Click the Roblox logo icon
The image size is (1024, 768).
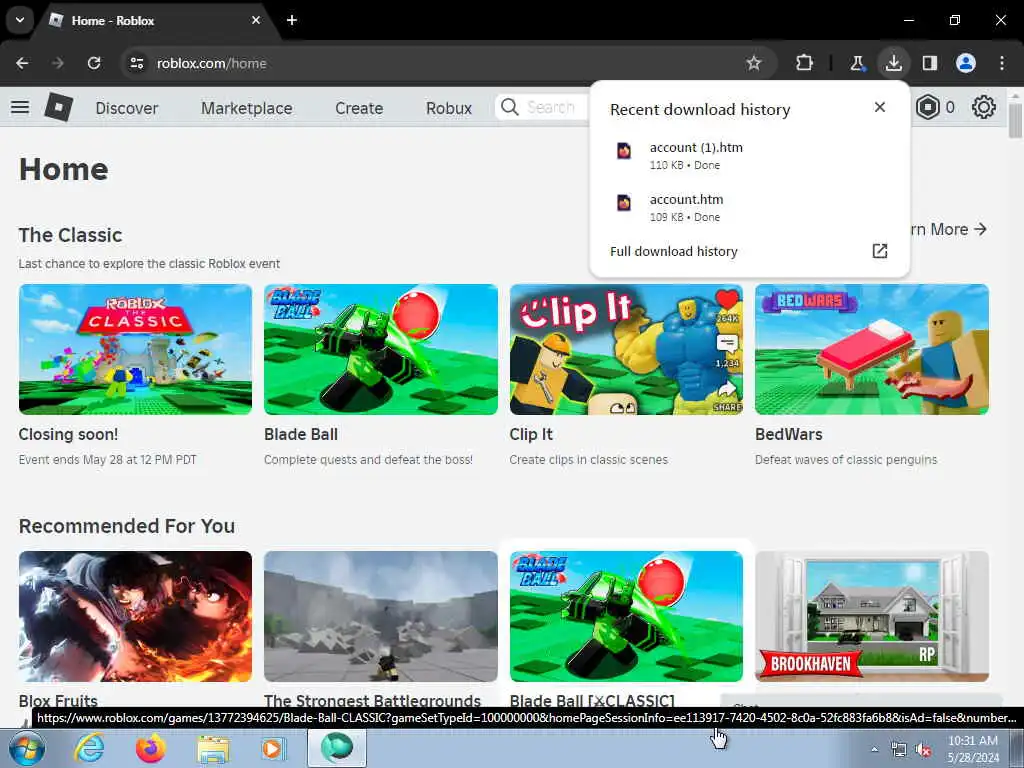point(59,107)
